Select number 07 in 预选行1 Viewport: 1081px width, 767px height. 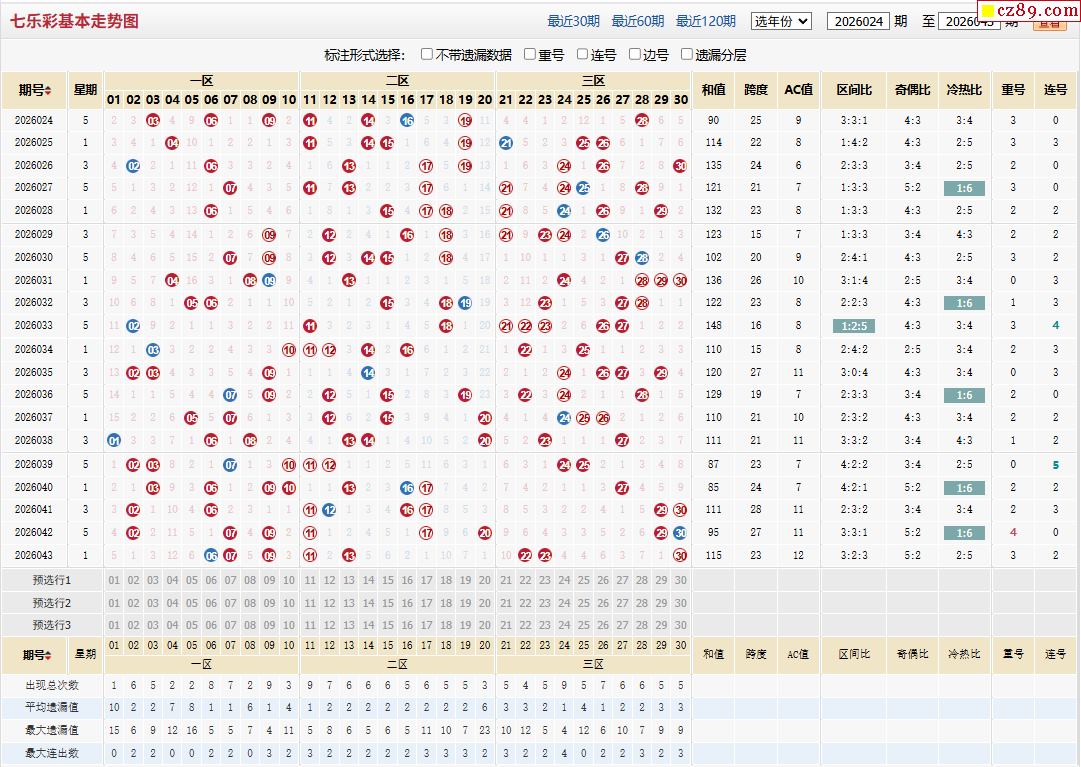point(231,580)
